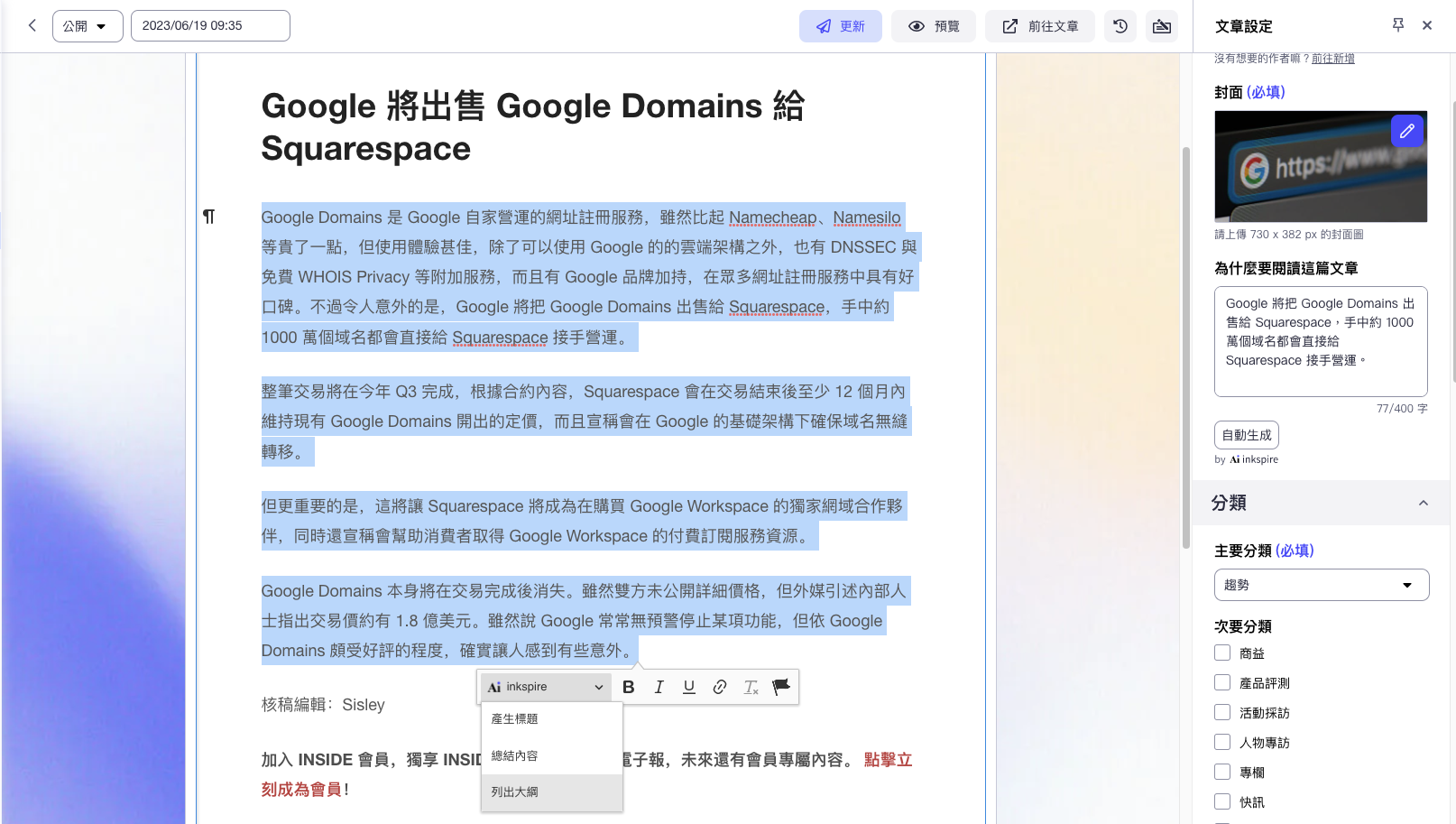This screenshot has width=1456, height=824.
Task: Click the article title heading
Action: pos(532,126)
